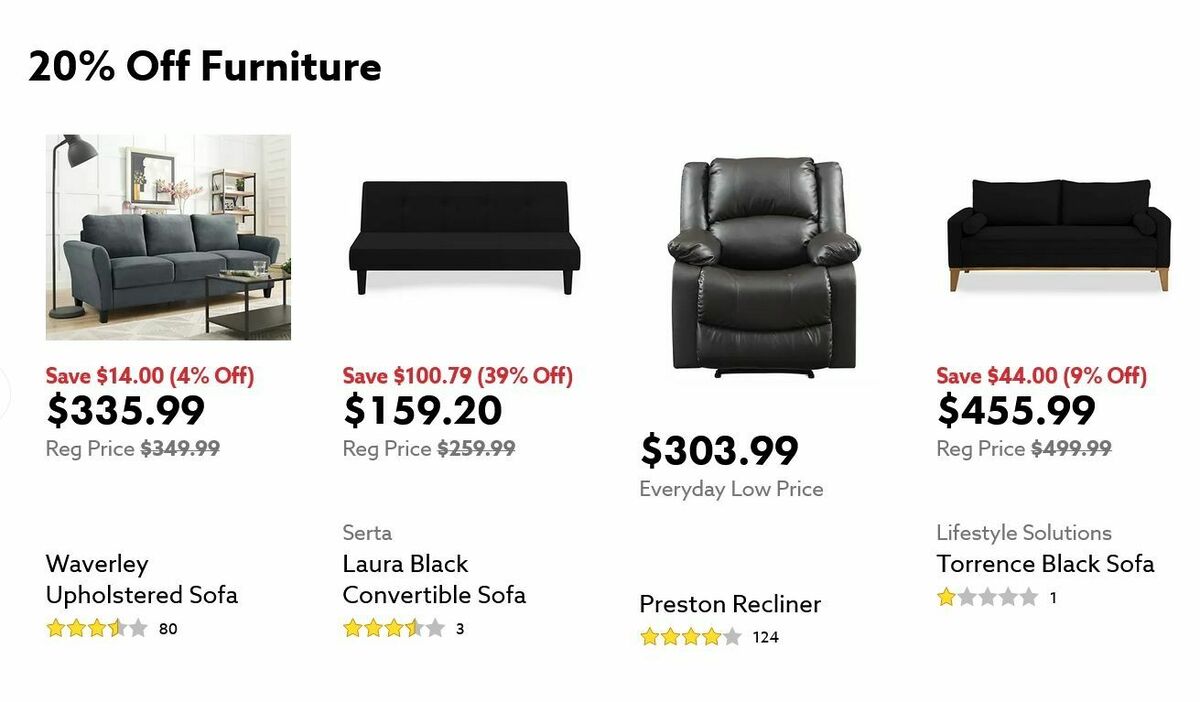The width and height of the screenshot is (1200, 702).
Task: Click the Serta brand name
Action: click(366, 532)
